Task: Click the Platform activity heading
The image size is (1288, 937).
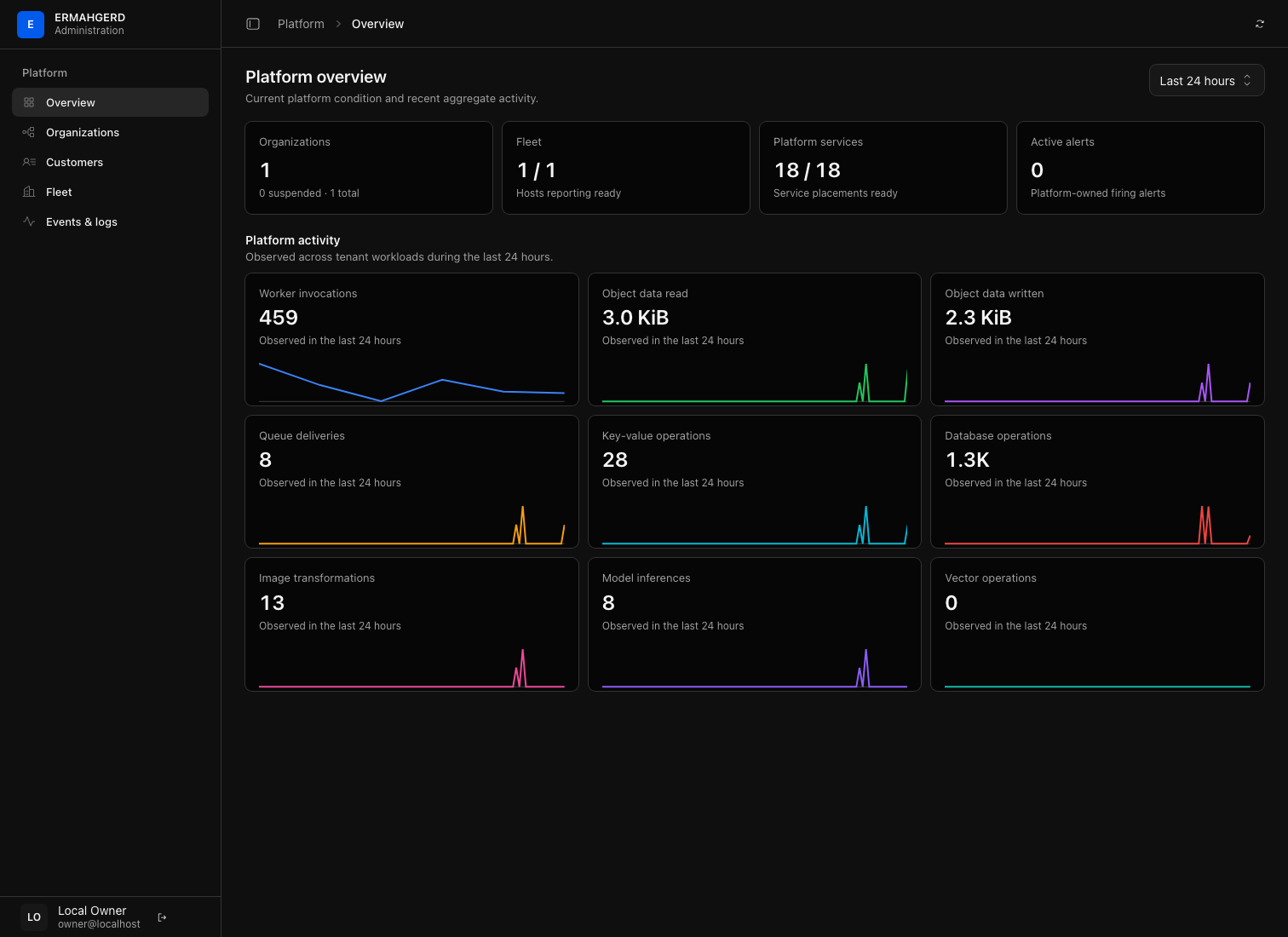Action: (293, 240)
